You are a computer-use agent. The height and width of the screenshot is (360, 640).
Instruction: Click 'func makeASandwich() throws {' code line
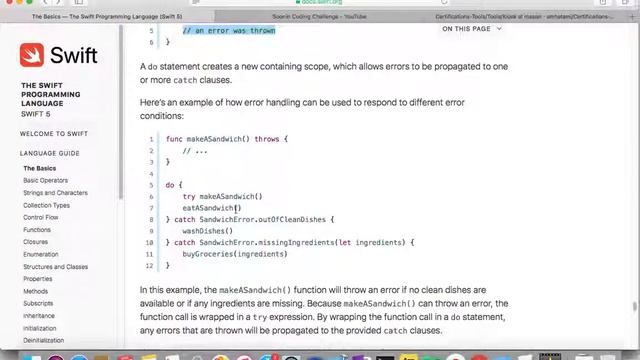coord(227,139)
